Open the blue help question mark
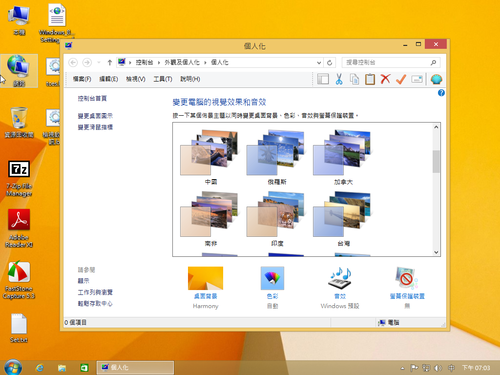 pyautogui.click(x=441, y=93)
